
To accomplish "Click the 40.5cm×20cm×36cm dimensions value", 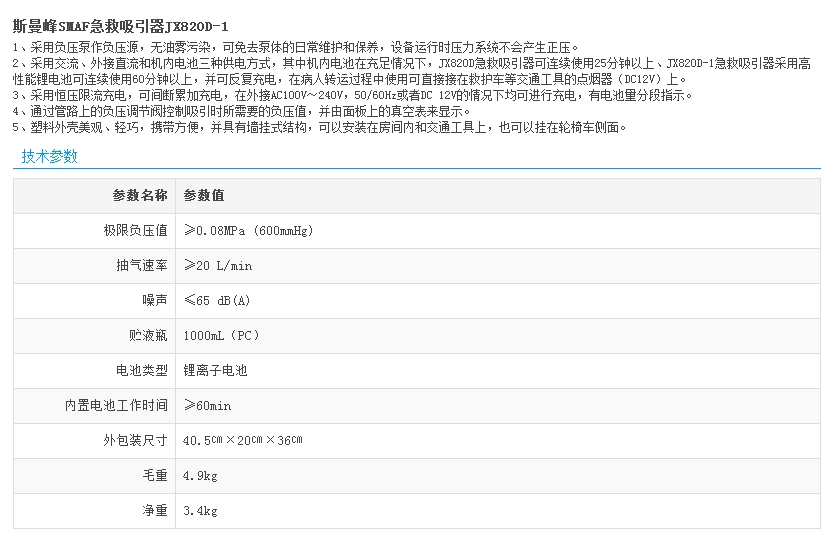I will (x=243, y=440).
